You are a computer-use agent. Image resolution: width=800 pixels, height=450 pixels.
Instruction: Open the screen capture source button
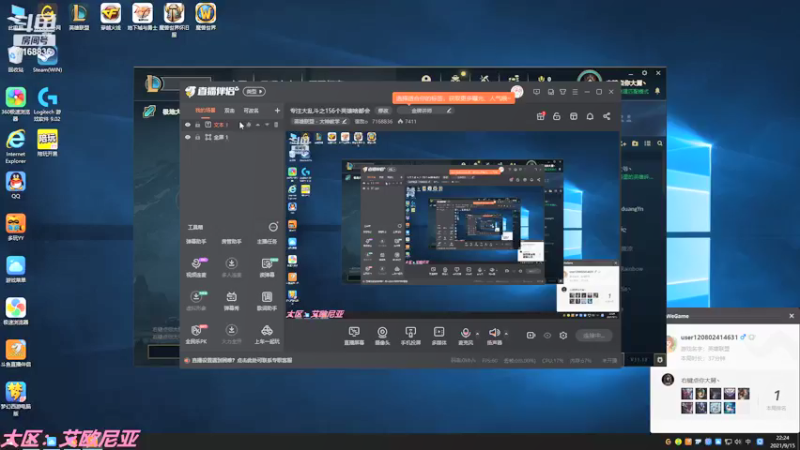tap(354, 336)
